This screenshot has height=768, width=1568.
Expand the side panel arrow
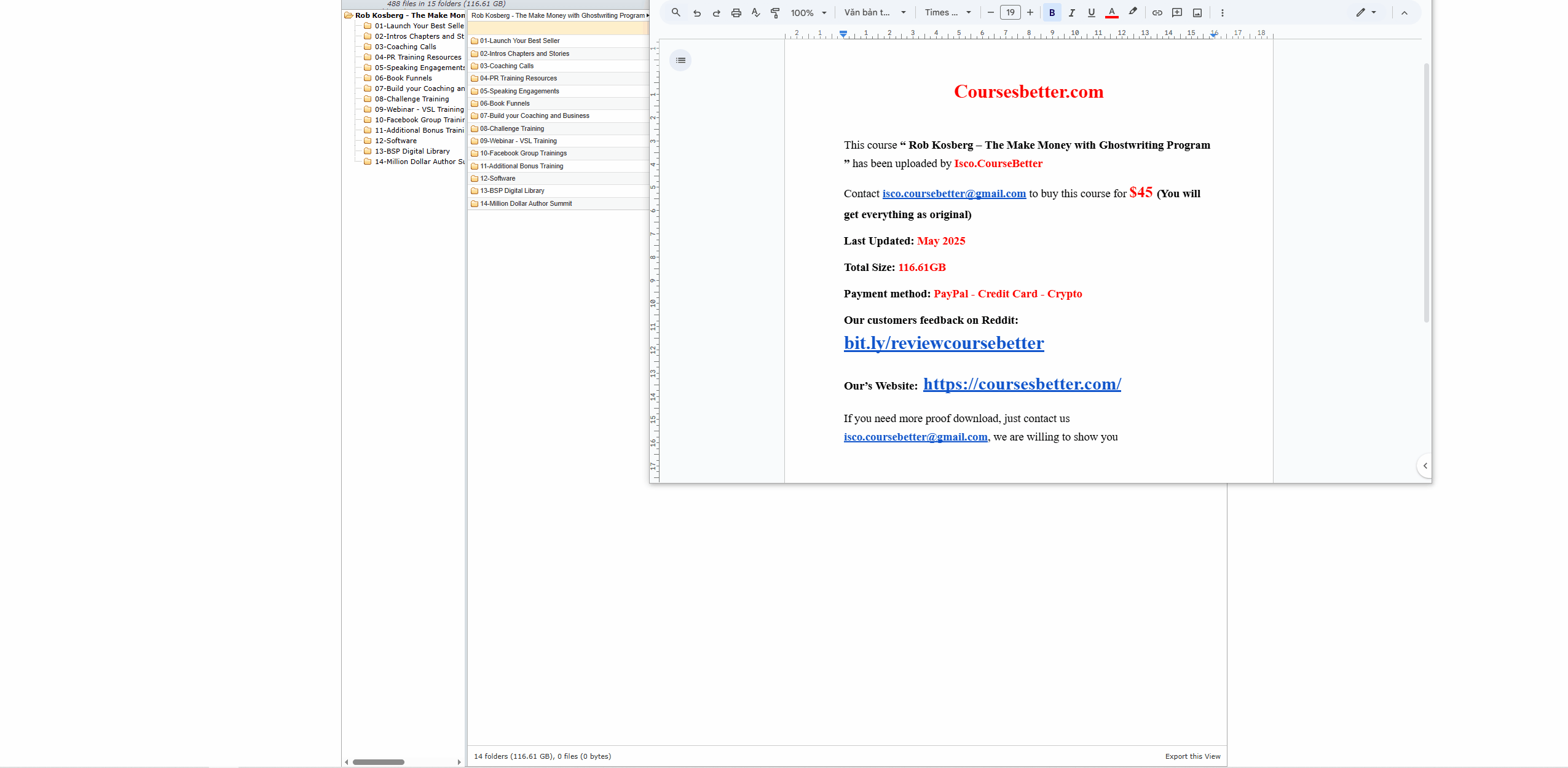(x=1425, y=466)
